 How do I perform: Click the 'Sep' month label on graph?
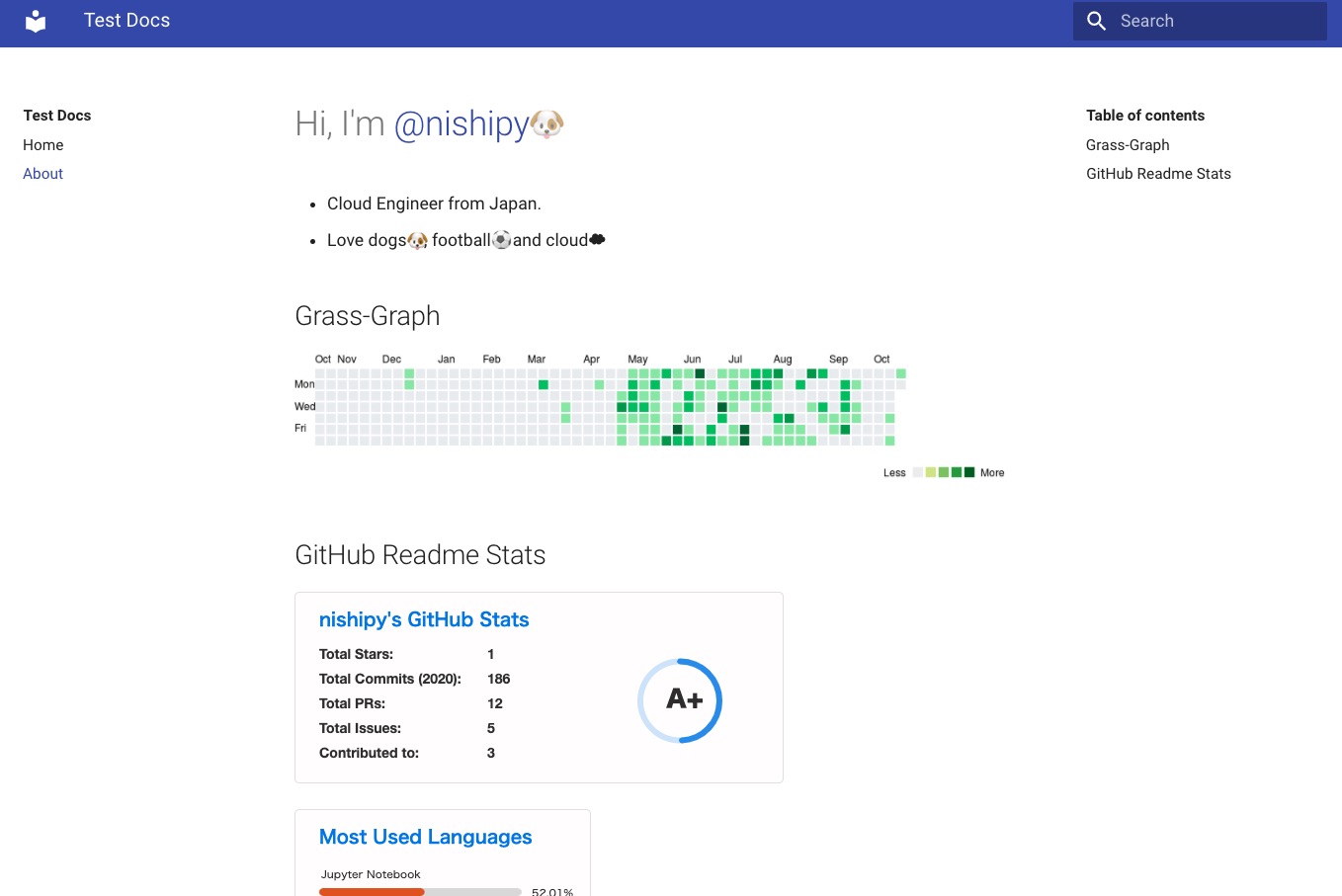click(x=838, y=360)
